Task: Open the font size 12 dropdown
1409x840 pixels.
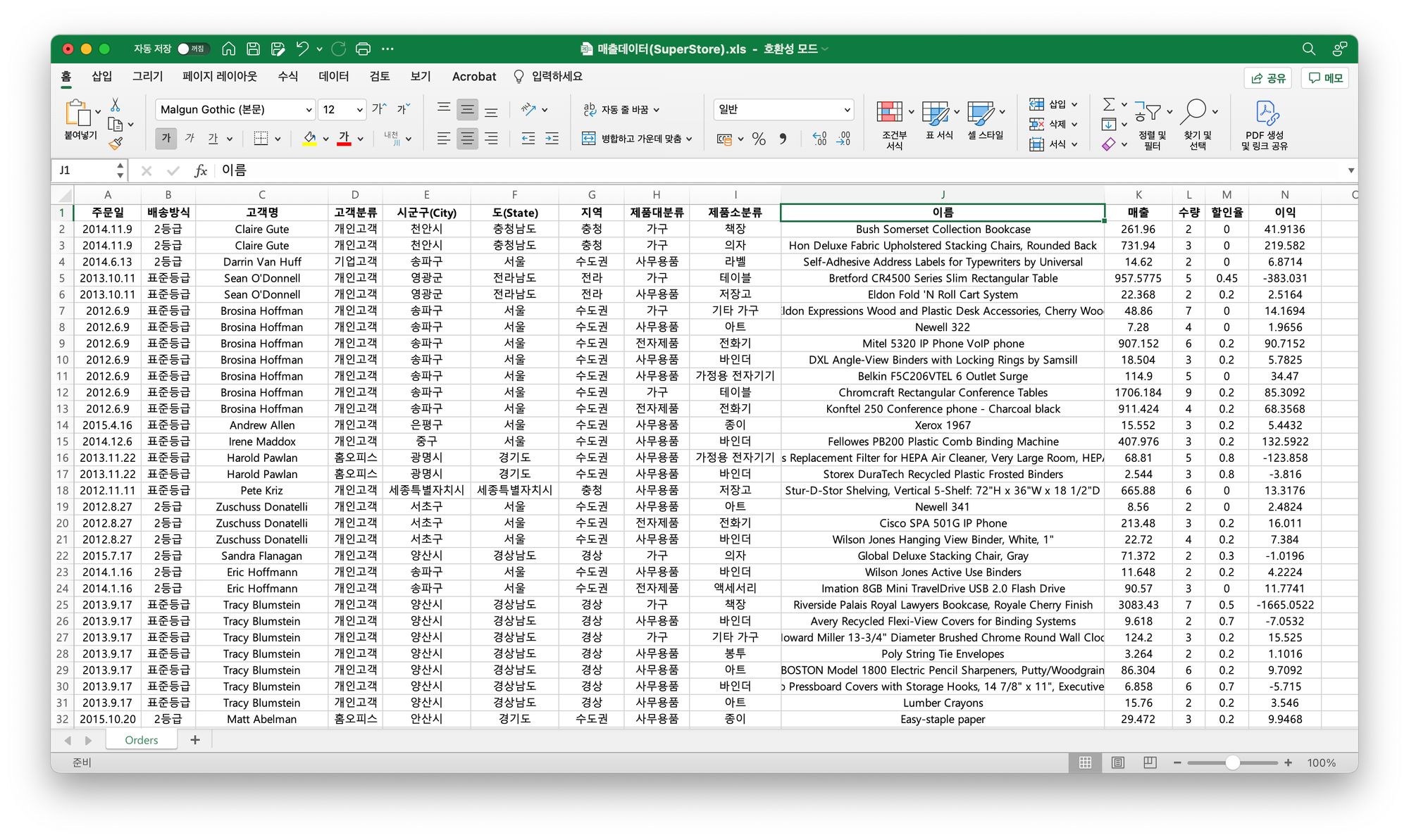Action: 359,110
